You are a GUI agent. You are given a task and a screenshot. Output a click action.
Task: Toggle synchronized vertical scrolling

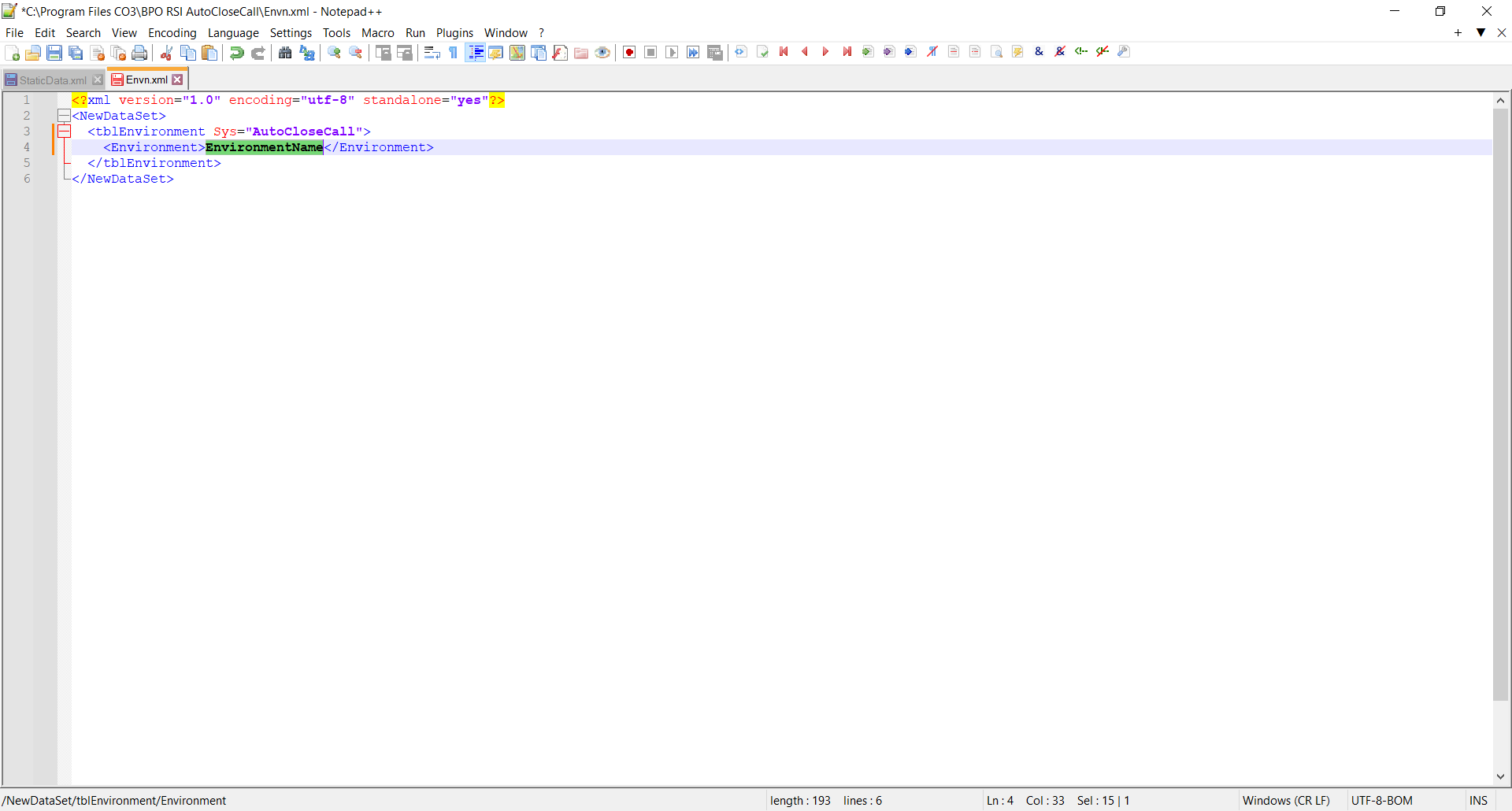tap(384, 53)
